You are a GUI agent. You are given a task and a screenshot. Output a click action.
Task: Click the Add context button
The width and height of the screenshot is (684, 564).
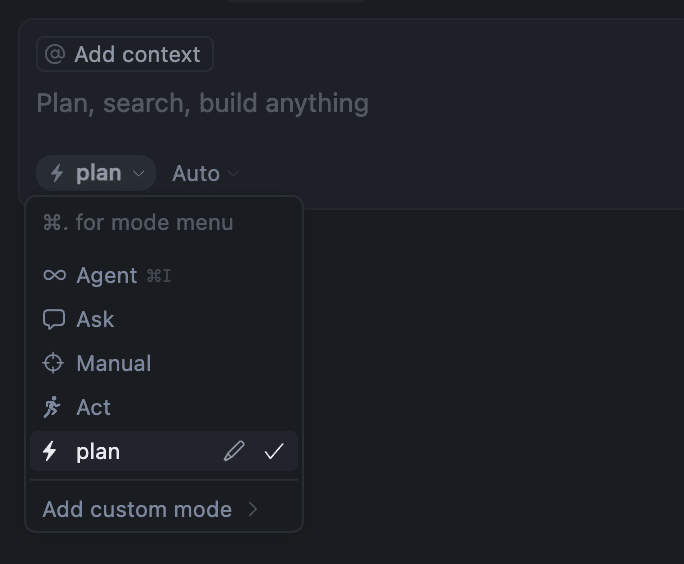point(125,54)
